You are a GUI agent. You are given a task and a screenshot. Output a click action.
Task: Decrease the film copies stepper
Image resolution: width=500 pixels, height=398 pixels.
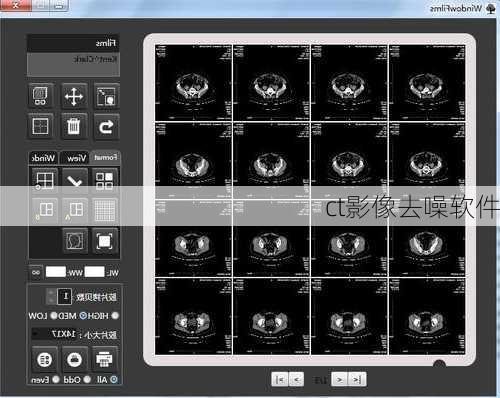click(51, 300)
